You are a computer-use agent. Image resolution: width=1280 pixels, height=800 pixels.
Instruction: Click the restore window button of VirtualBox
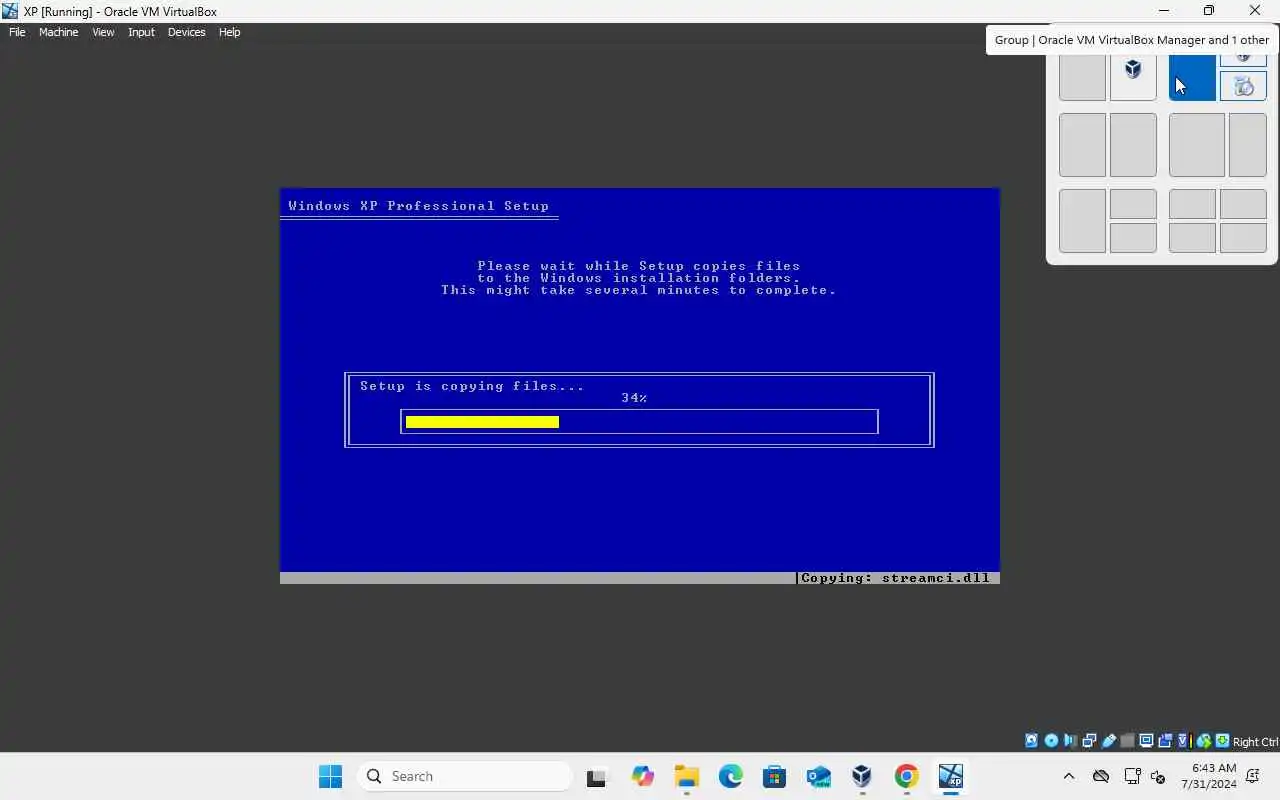pos(1209,11)
